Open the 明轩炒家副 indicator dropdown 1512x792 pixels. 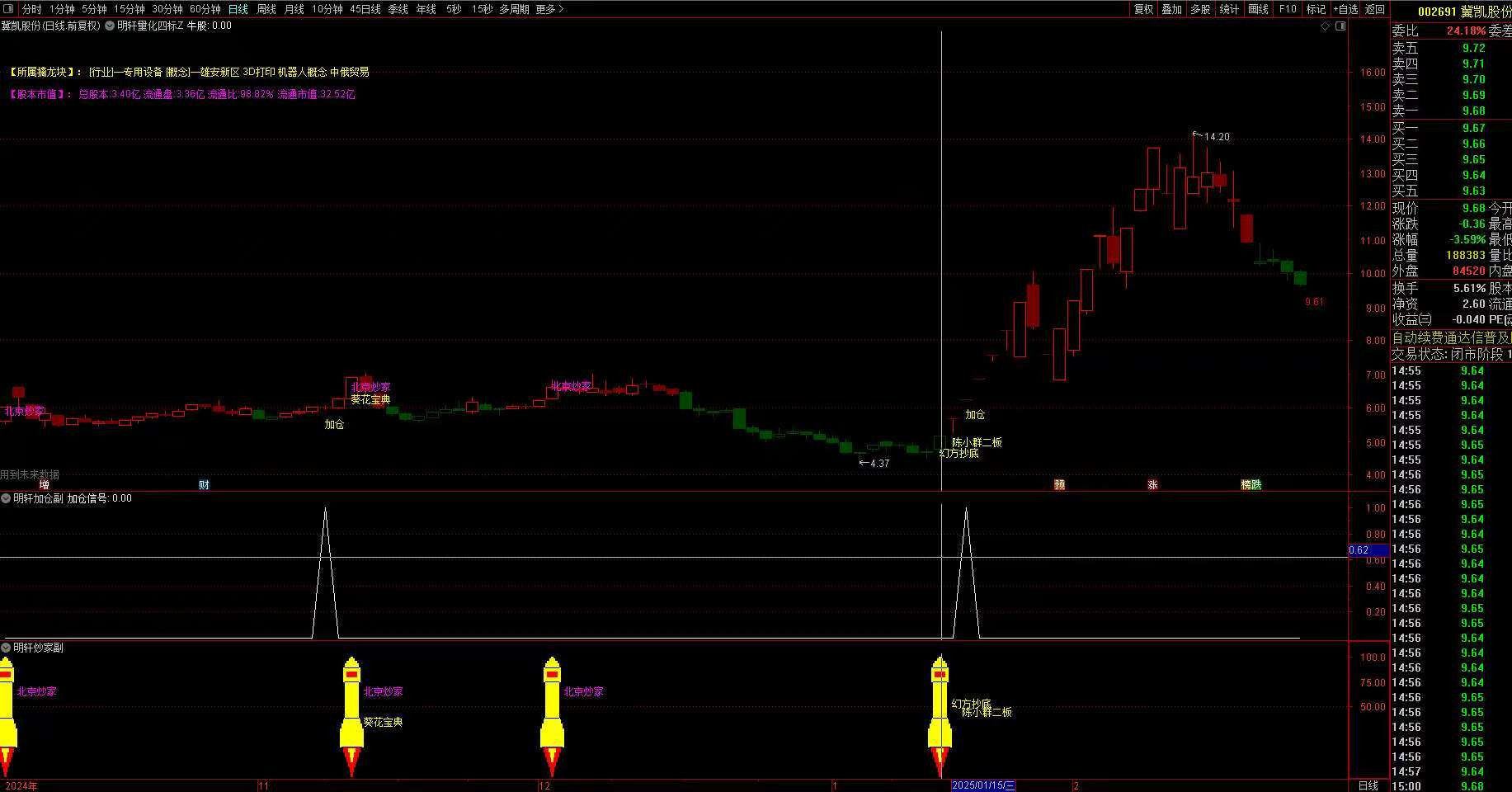(6, 648)
